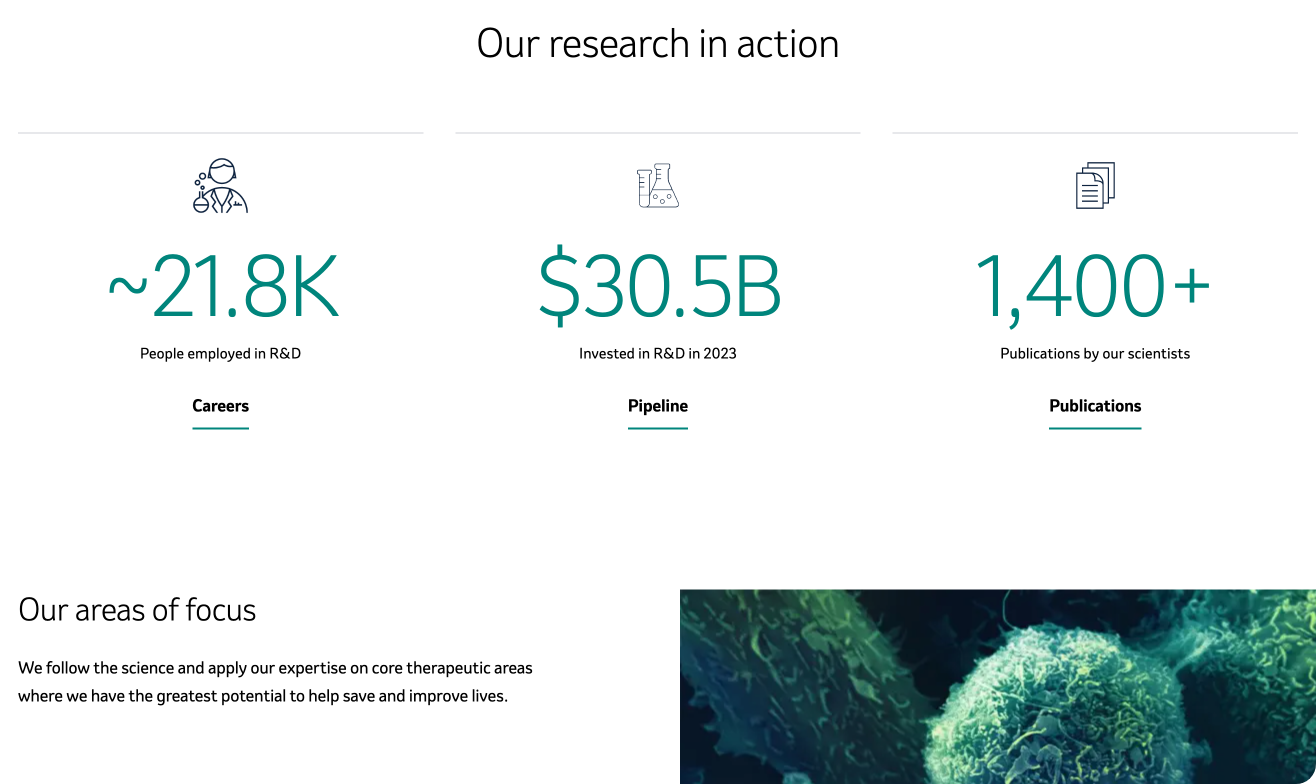Click the 'We follow the science' paragraph line

(275, 668)
